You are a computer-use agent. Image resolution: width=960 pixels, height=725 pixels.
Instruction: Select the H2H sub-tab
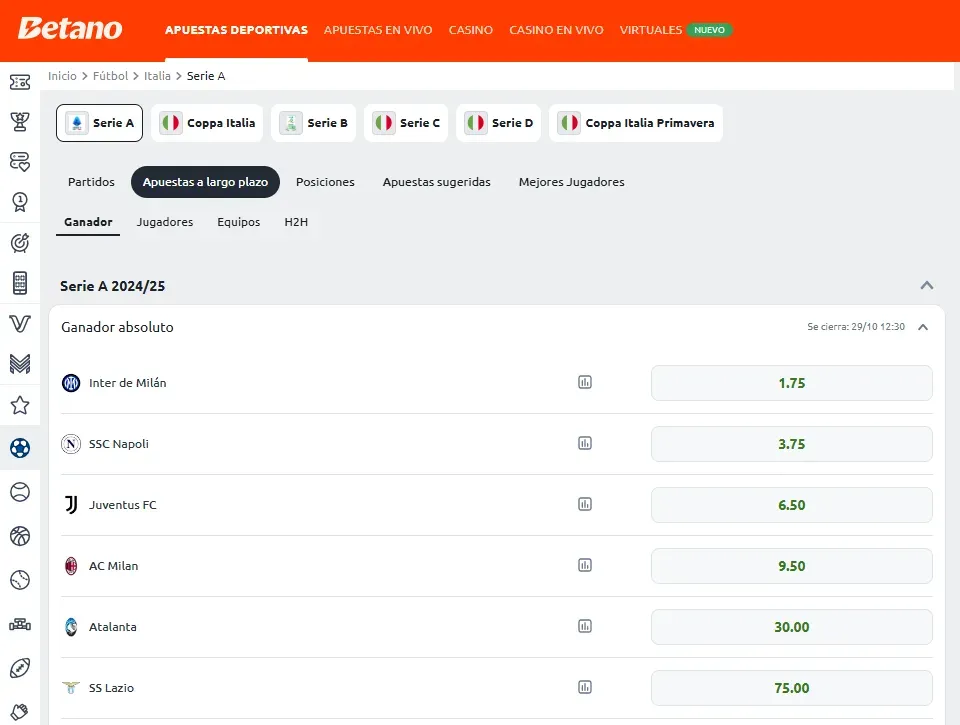coord(296,222)
